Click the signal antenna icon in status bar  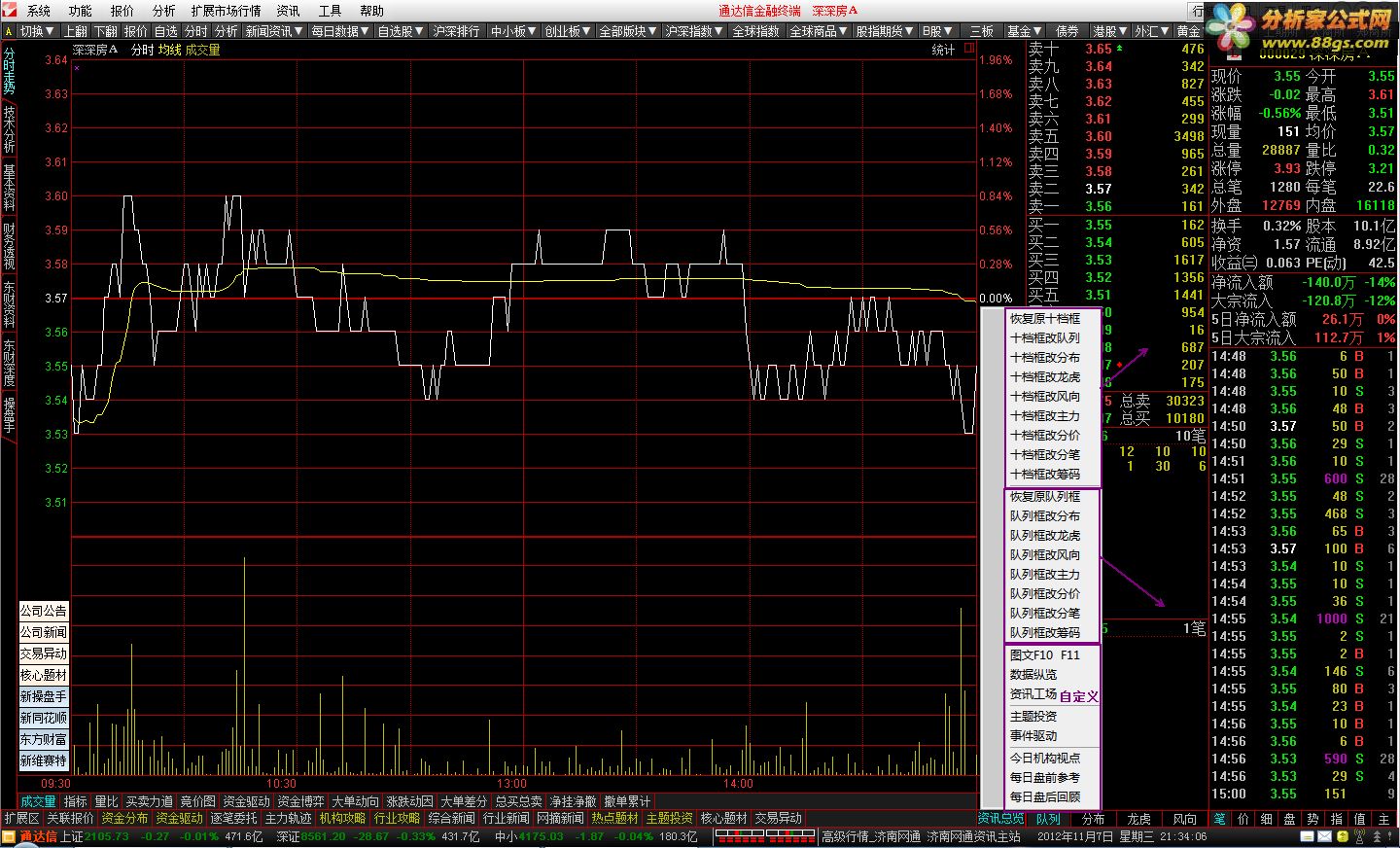pos(1358,836)
